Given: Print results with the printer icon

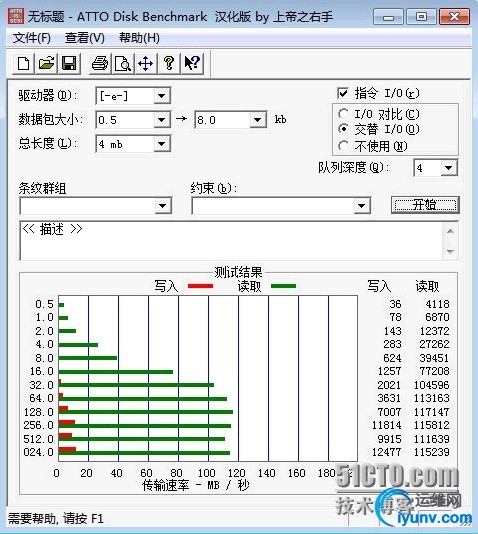Looking at the screenshot, I should pos(100,63).
